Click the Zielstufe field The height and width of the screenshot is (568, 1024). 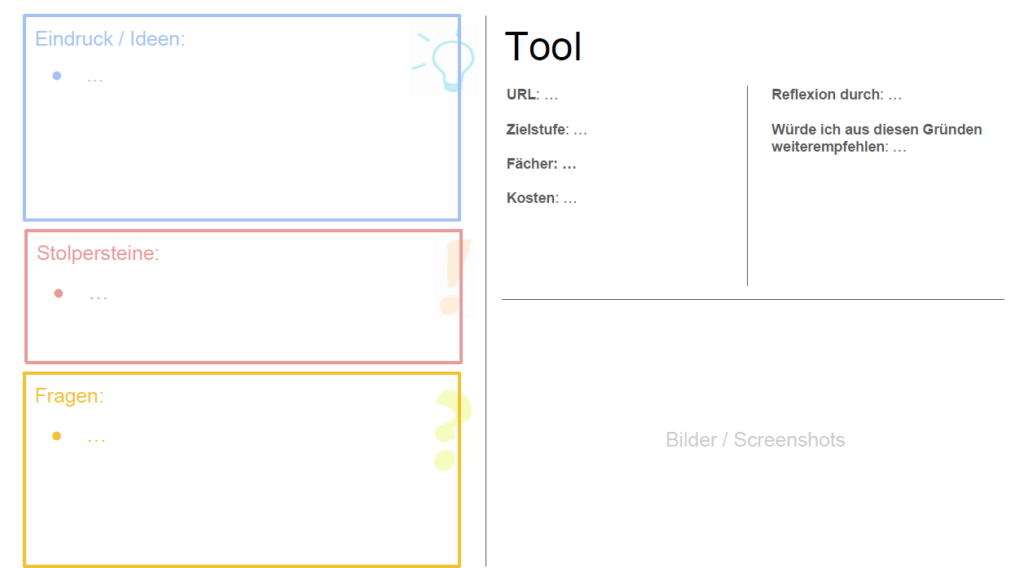click(x=546, y=130)
